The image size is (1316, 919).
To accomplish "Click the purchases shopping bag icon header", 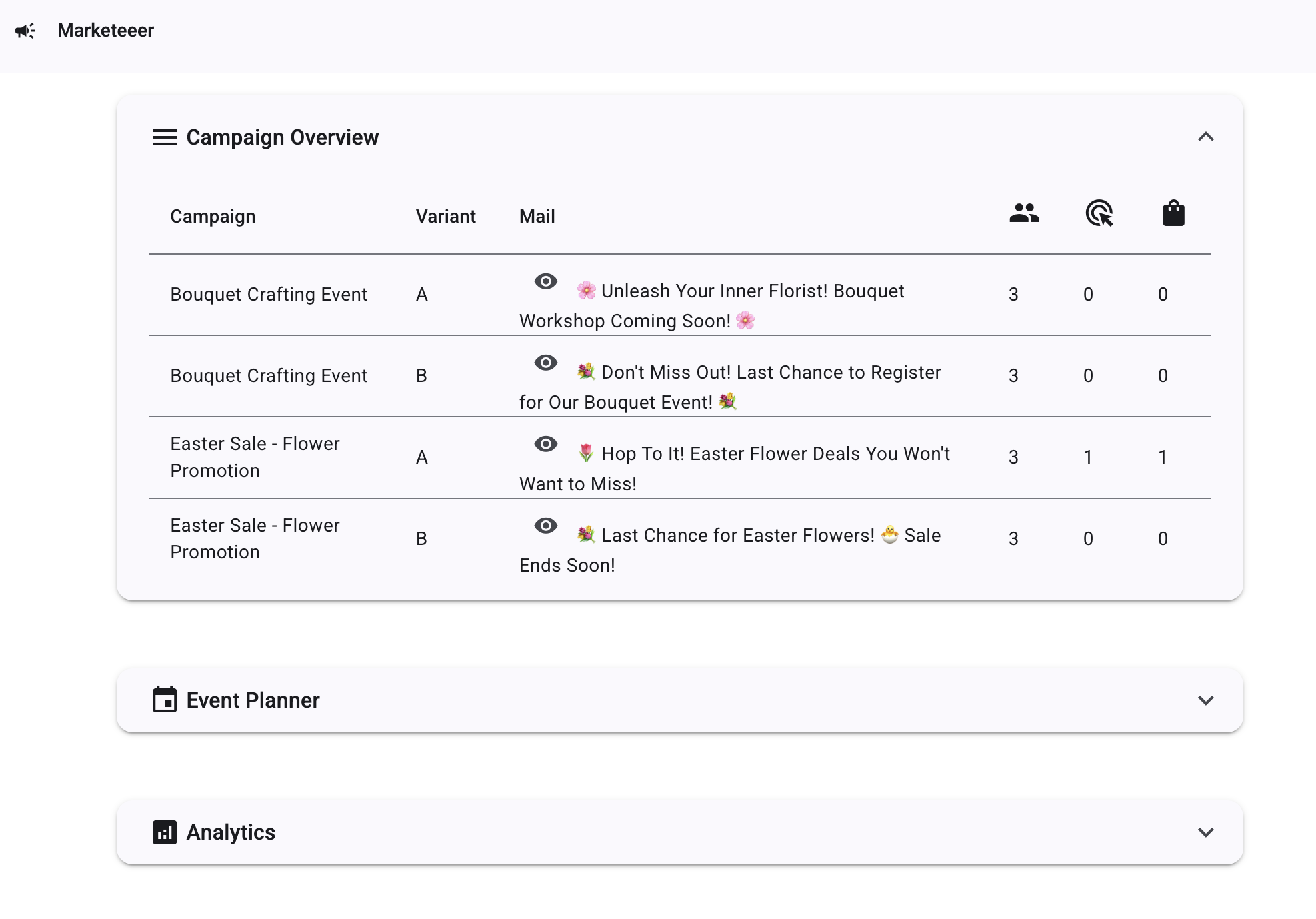I will point(1173,214).
